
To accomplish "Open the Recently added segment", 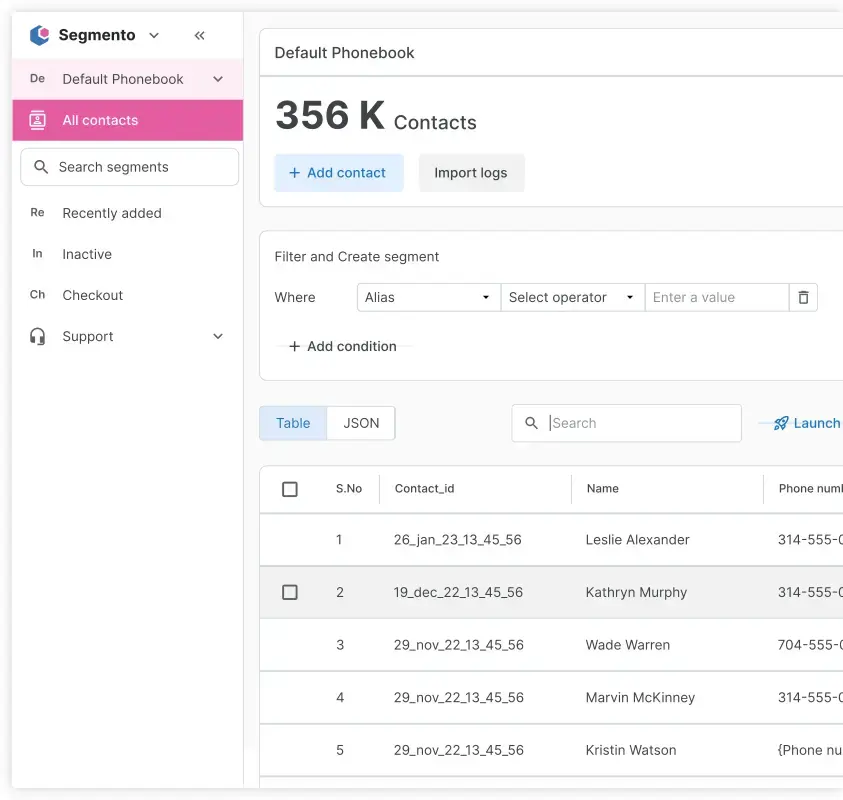I will point(112,213).
